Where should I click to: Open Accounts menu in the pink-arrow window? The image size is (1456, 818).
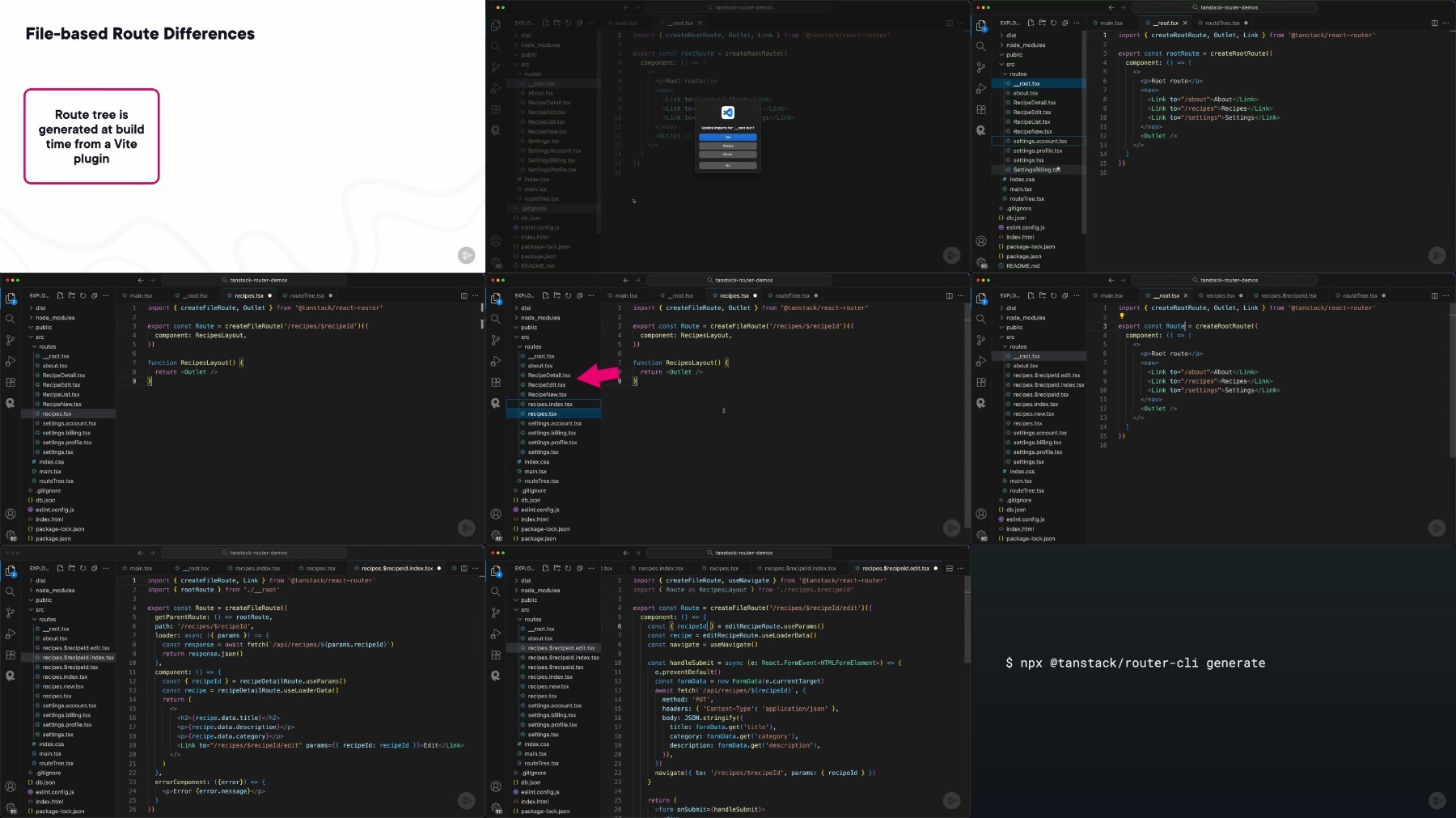tap(495, 514)
